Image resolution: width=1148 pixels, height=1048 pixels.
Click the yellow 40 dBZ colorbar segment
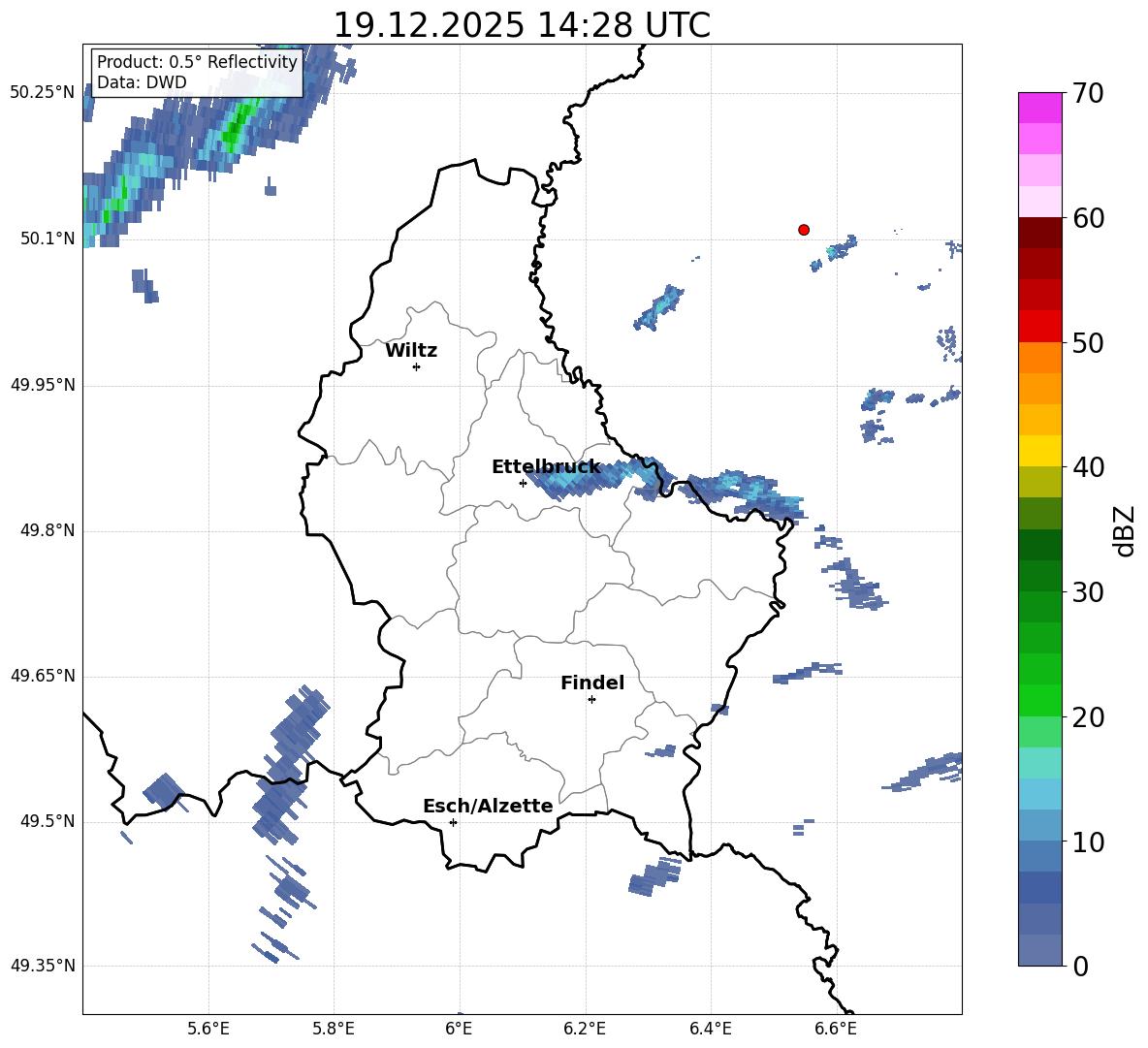1039,451
